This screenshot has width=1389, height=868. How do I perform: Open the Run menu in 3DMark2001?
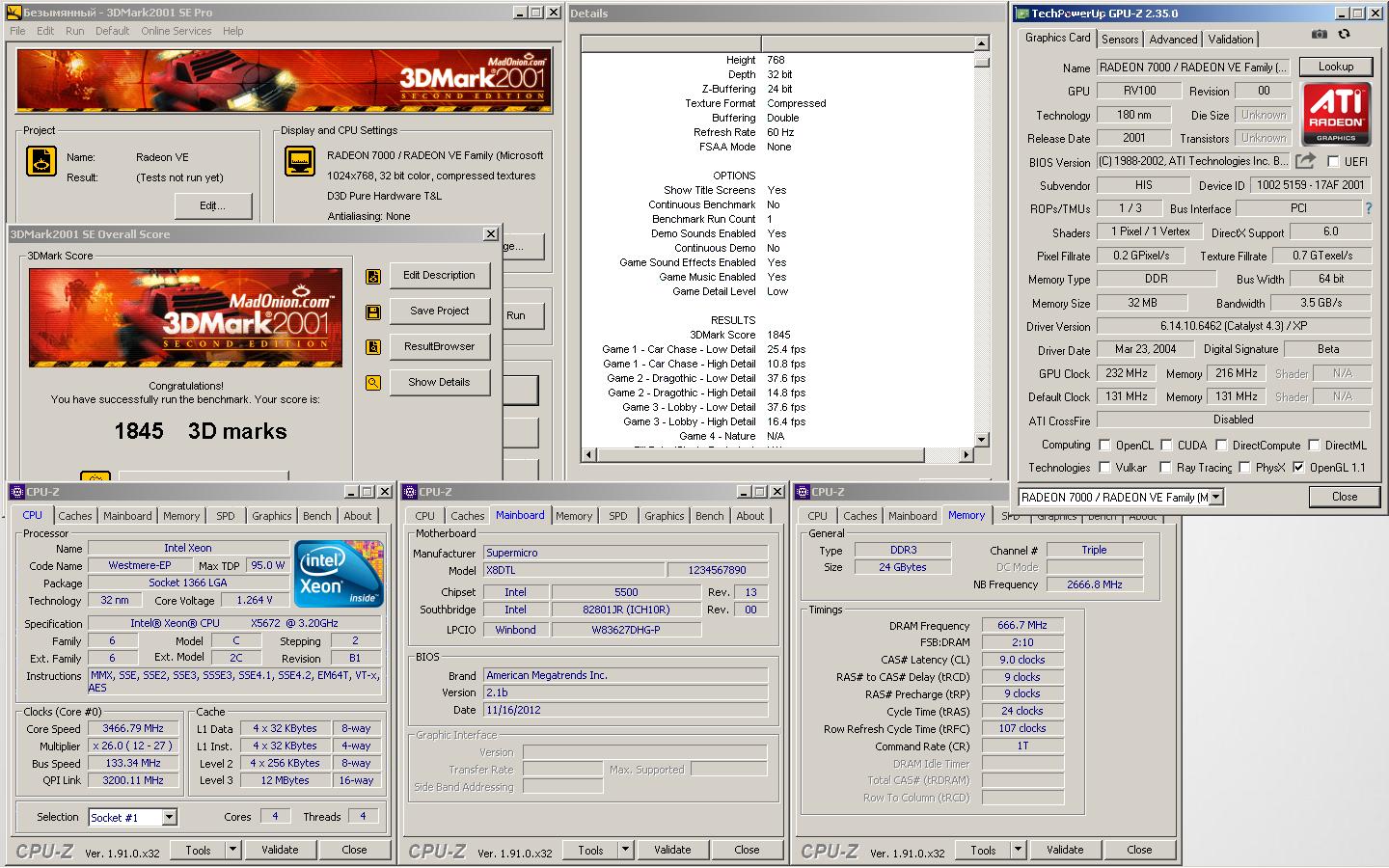coord(75,31)
